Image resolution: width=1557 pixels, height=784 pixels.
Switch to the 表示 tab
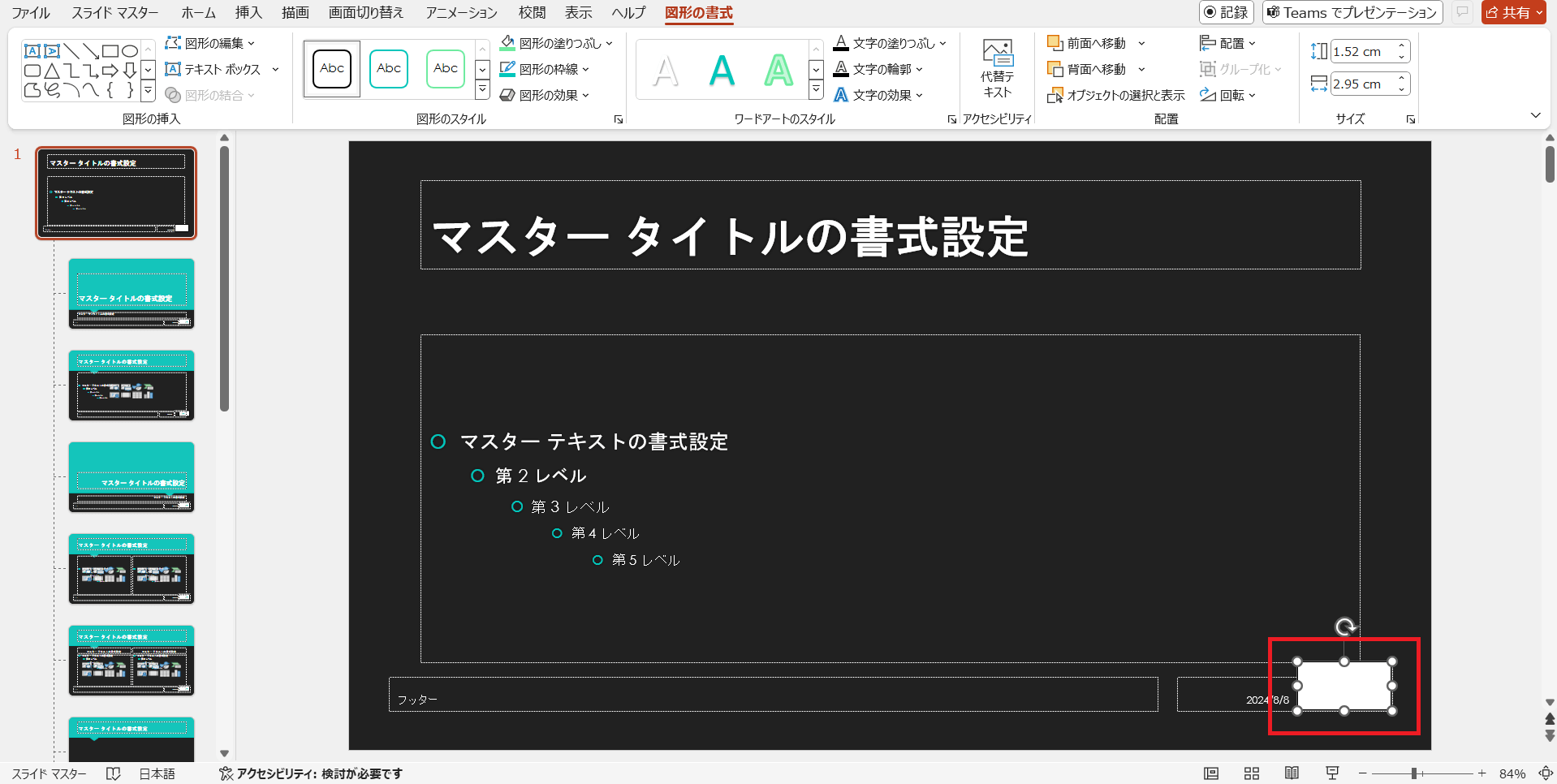tap(579, 12)
